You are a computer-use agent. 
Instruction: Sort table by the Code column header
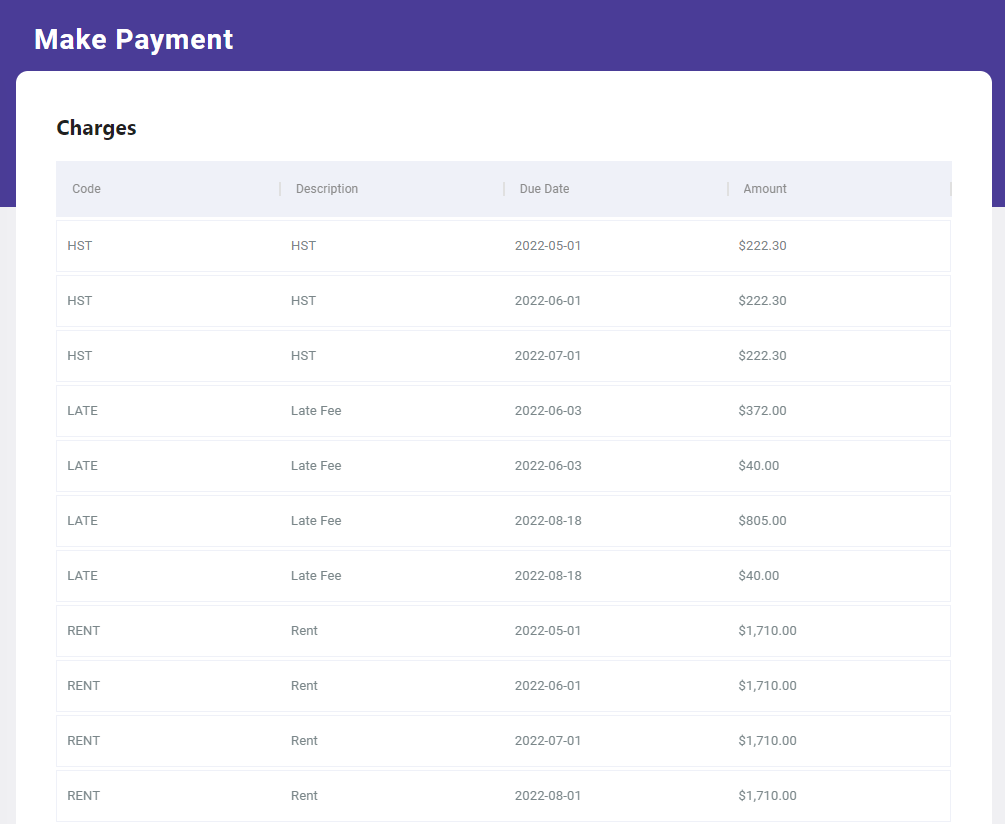click(x=87, y=189)
